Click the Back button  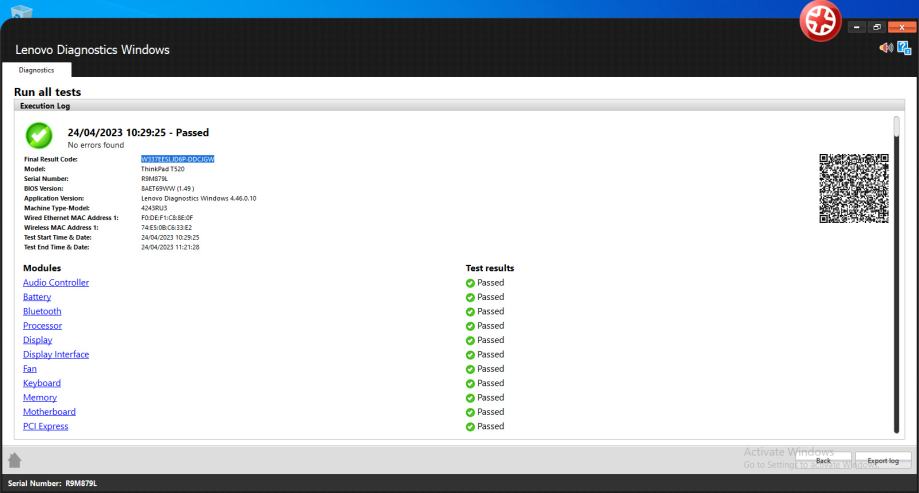[x=823, y=460]
